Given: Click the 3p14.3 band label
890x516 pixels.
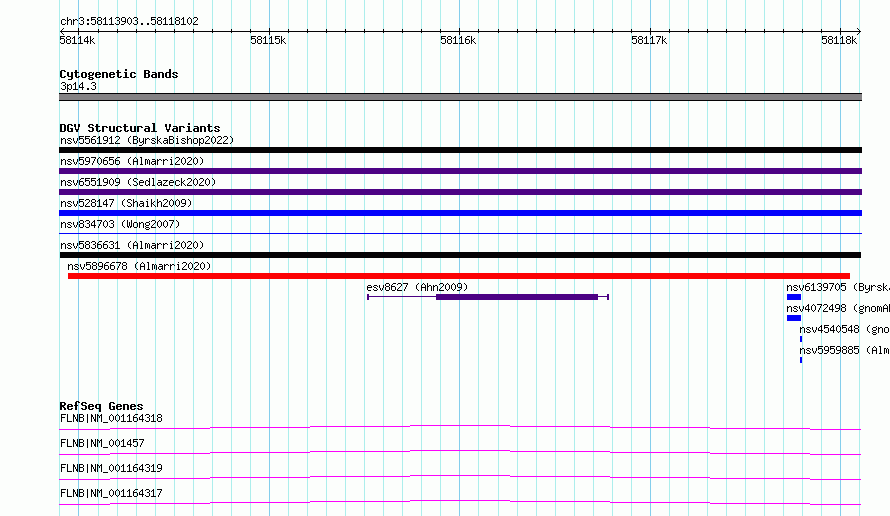Looking at the screenshot, I should [x=78, y=86].
